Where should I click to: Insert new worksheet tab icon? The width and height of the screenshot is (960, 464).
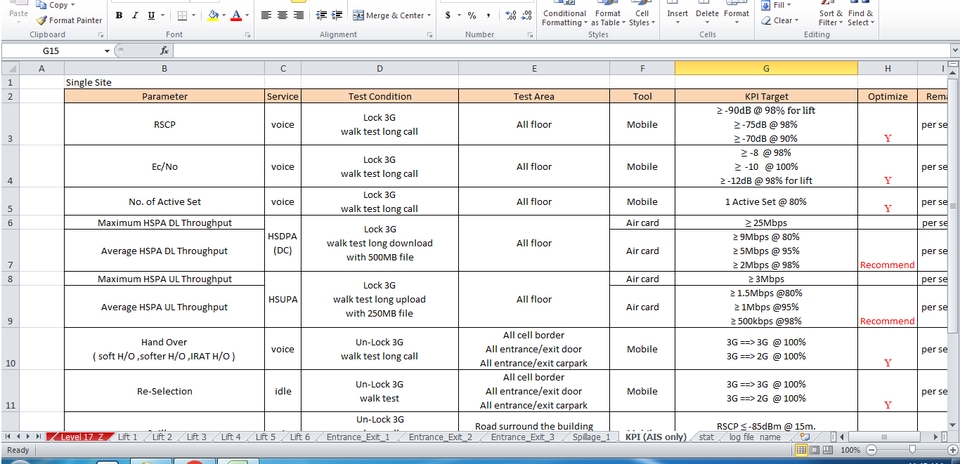(805, 436)
